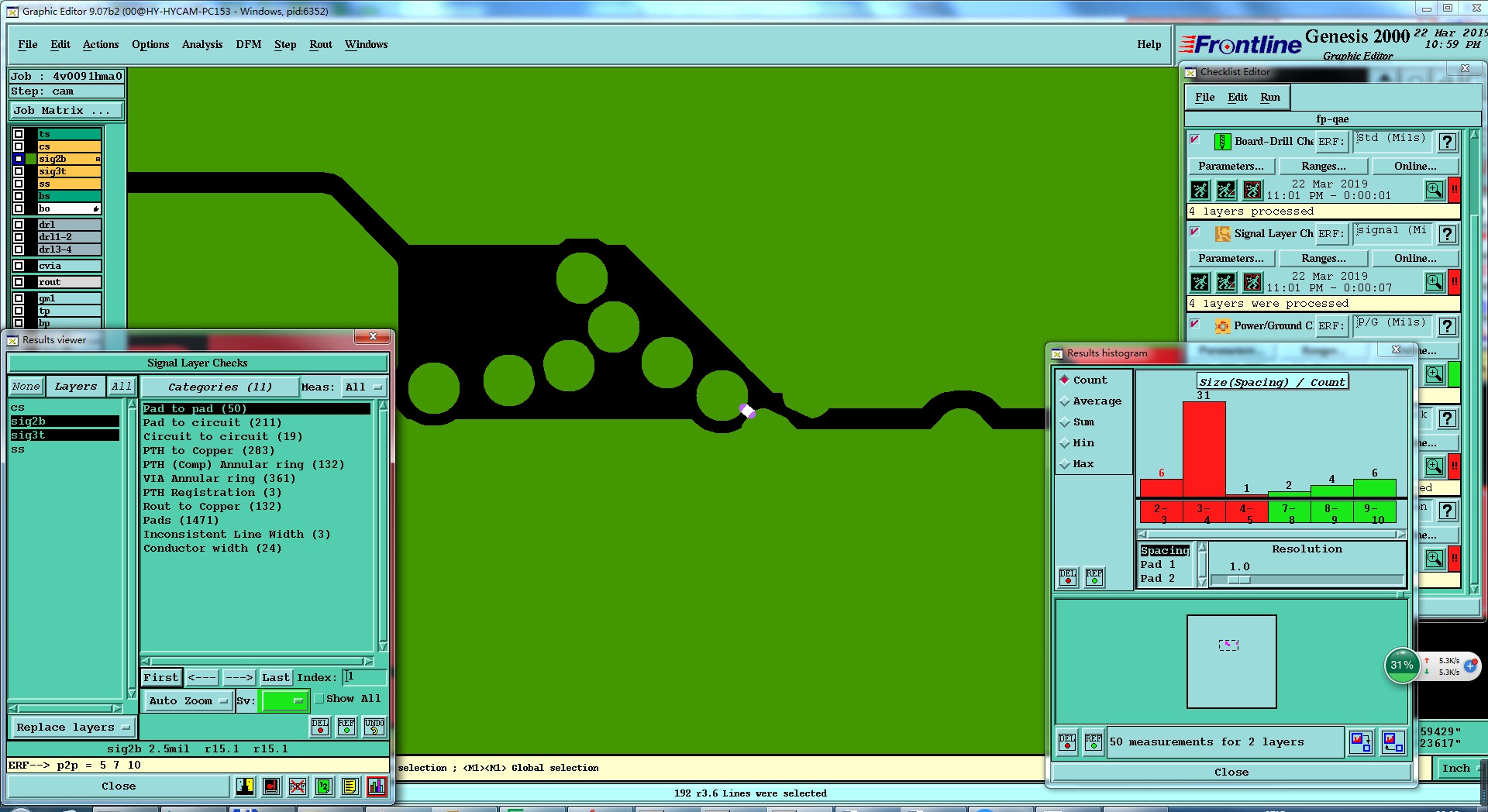Open Board-Drill results with magnifier icon
1488x812 pixels.
click(1435, 190)
